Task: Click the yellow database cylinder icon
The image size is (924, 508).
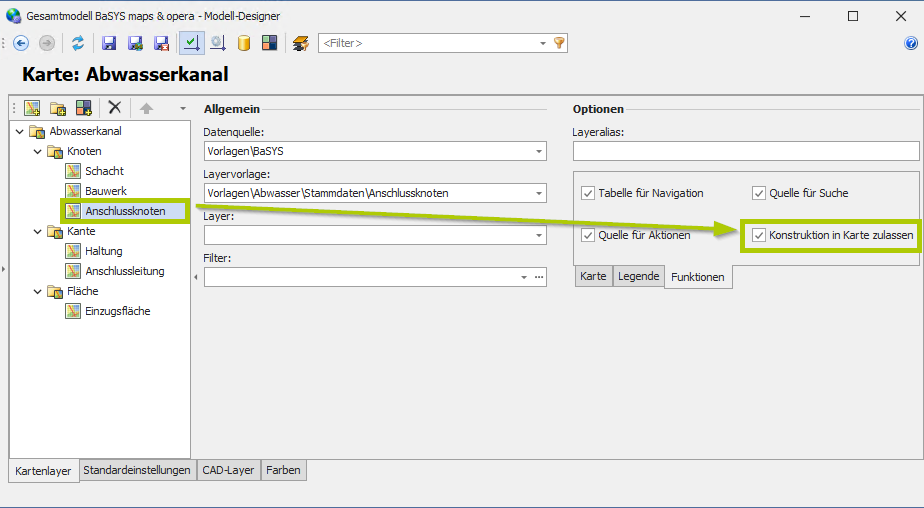Action: [x=244, y=43]
